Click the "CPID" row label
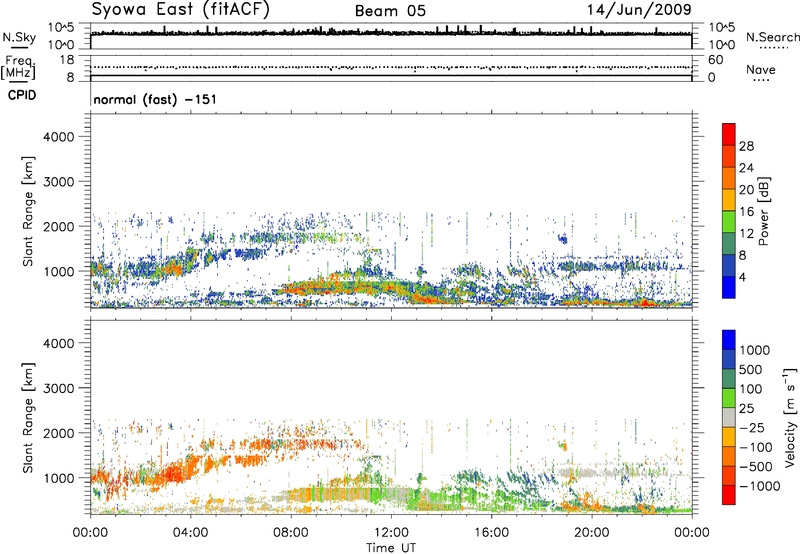Viewport: 800px width, 554px height. coord(22,95)
